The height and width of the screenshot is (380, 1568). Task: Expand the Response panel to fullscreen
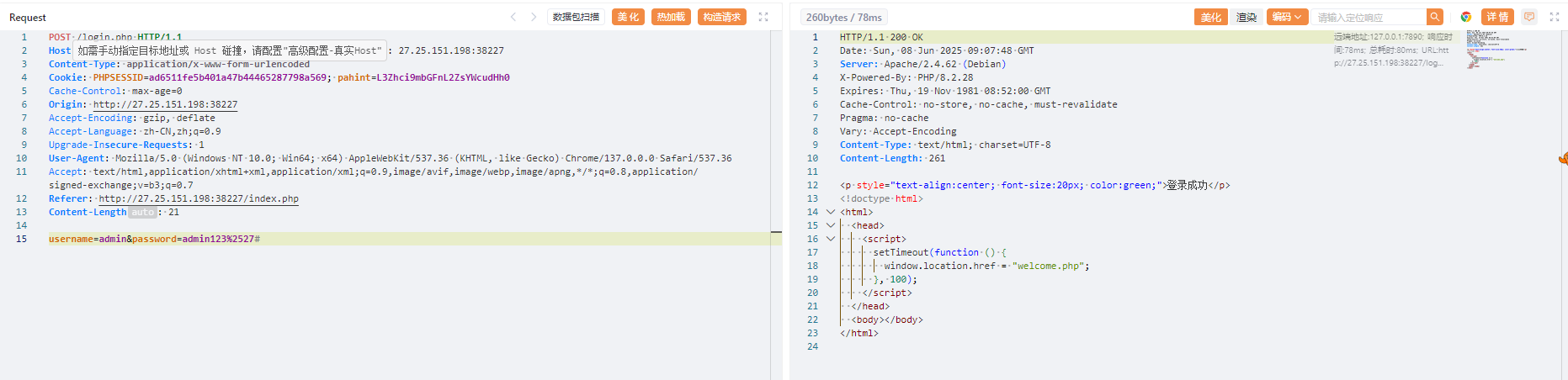(1555, 17)
